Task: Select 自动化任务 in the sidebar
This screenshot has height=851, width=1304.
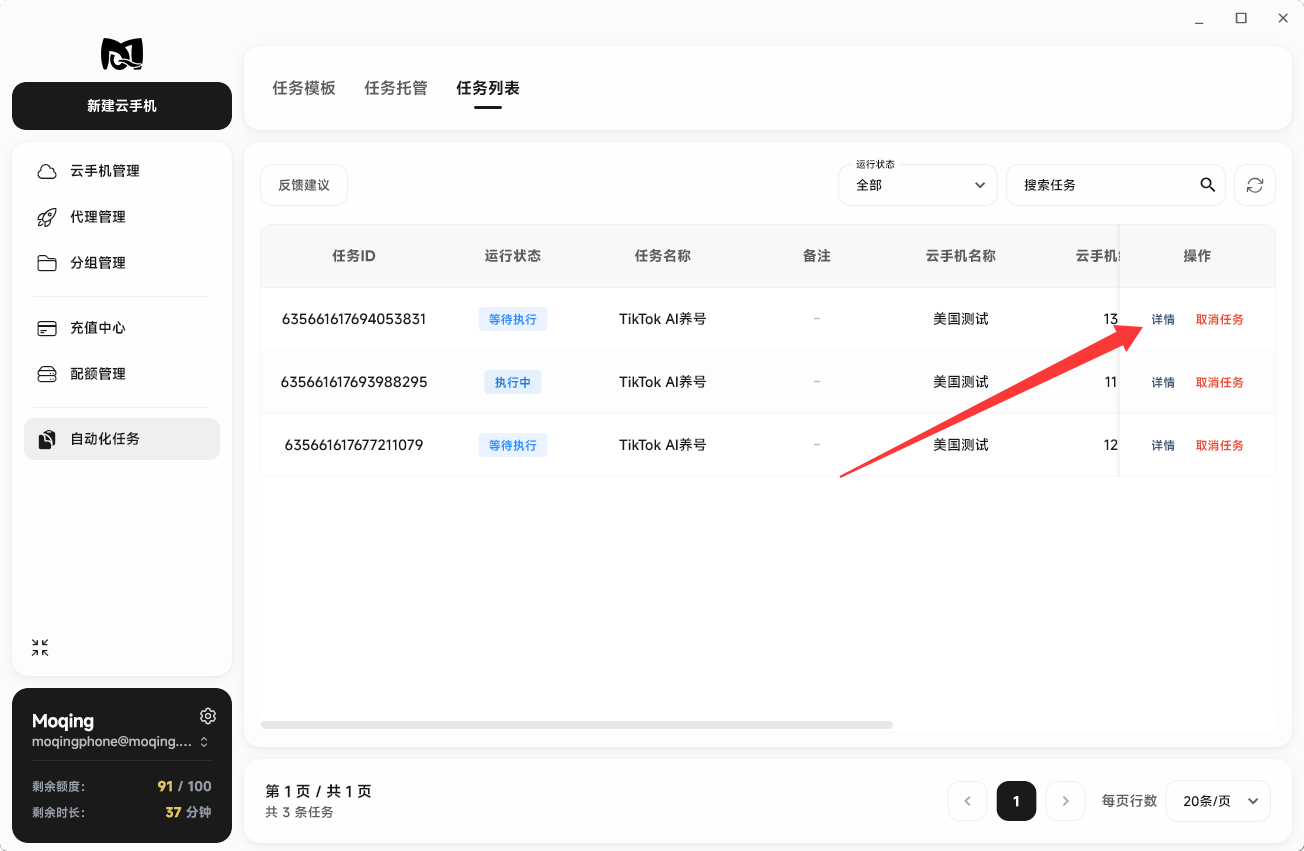Action: click(x=122, y=439)
